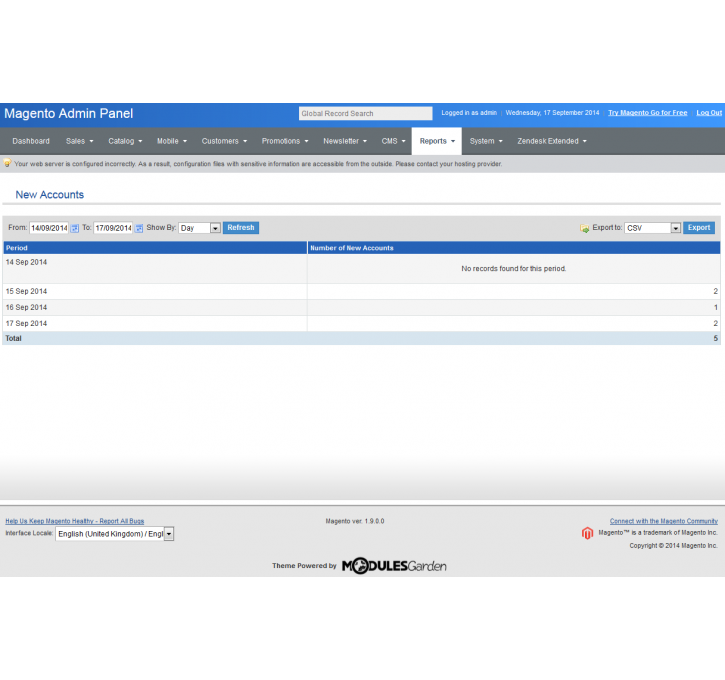Click the Period column header
This screenshot has width=725, height=680.
(x=155, y=248)
